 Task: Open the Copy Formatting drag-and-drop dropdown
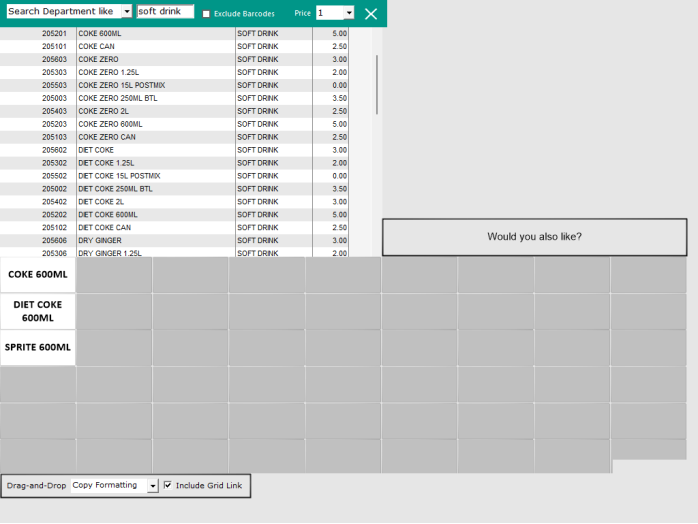tap(153, 486)
